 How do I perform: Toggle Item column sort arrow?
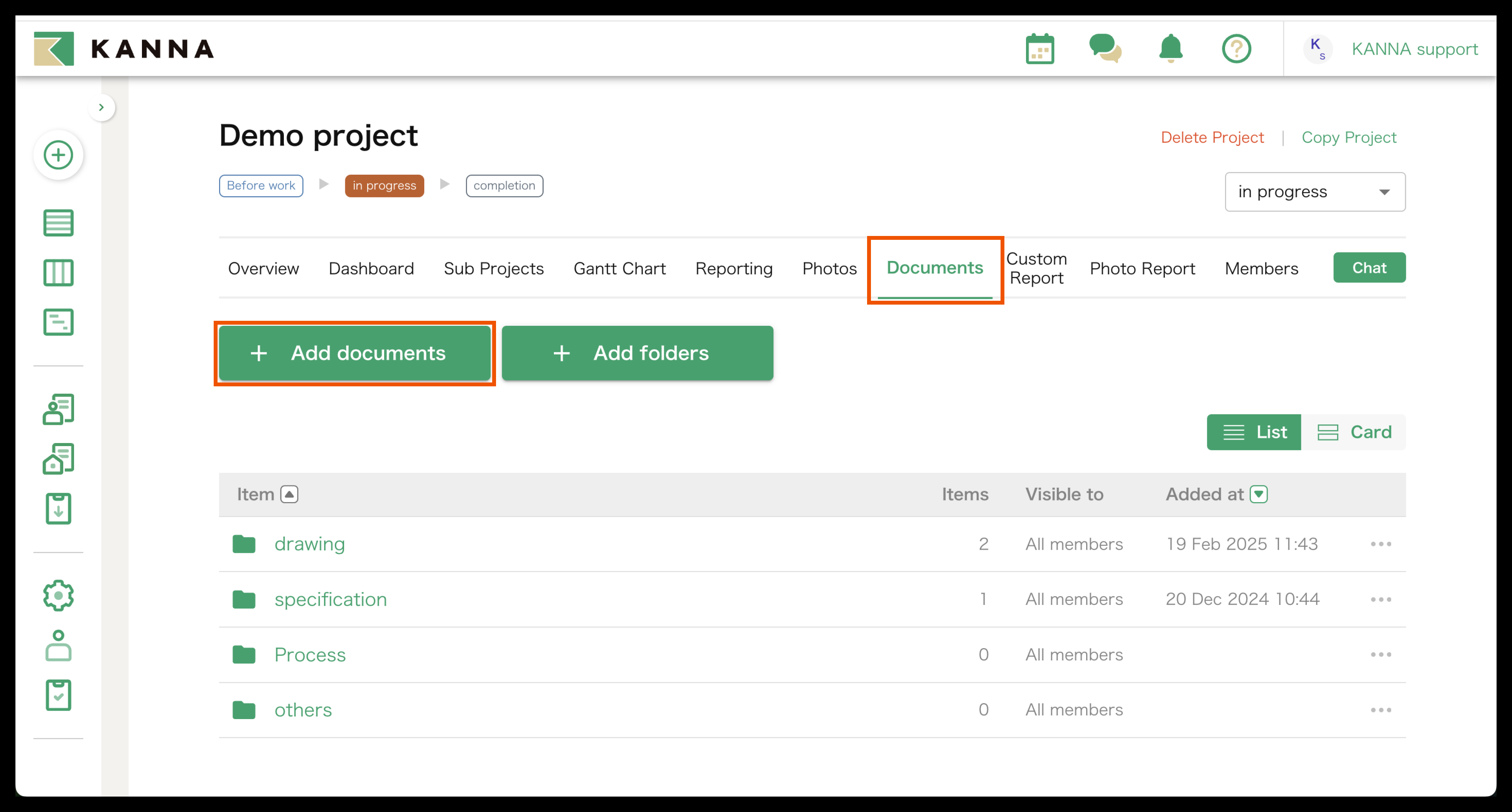(x=289, y=494)
